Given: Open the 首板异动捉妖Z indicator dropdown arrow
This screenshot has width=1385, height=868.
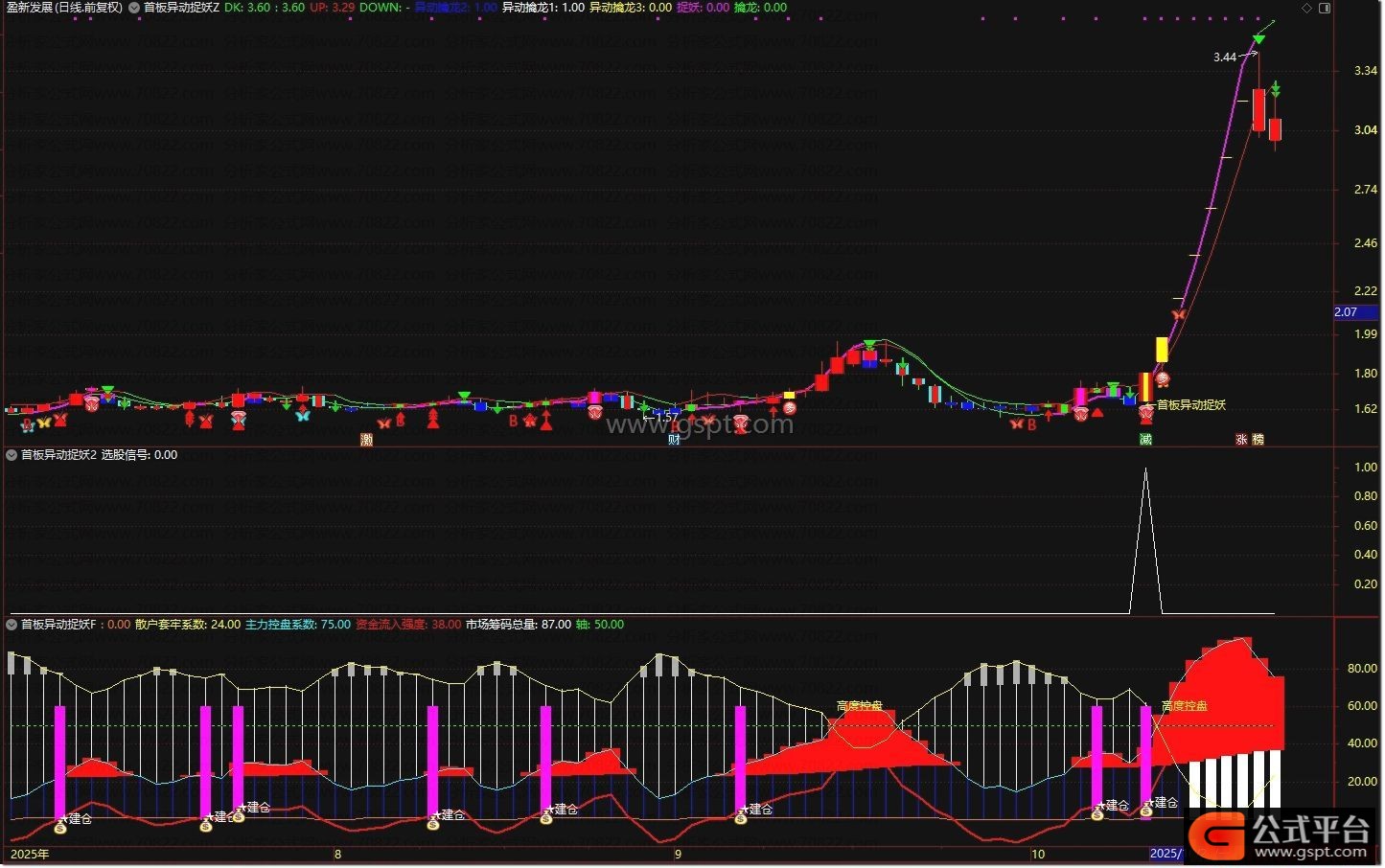Looking at the screenshot, I should click(134, 8).
